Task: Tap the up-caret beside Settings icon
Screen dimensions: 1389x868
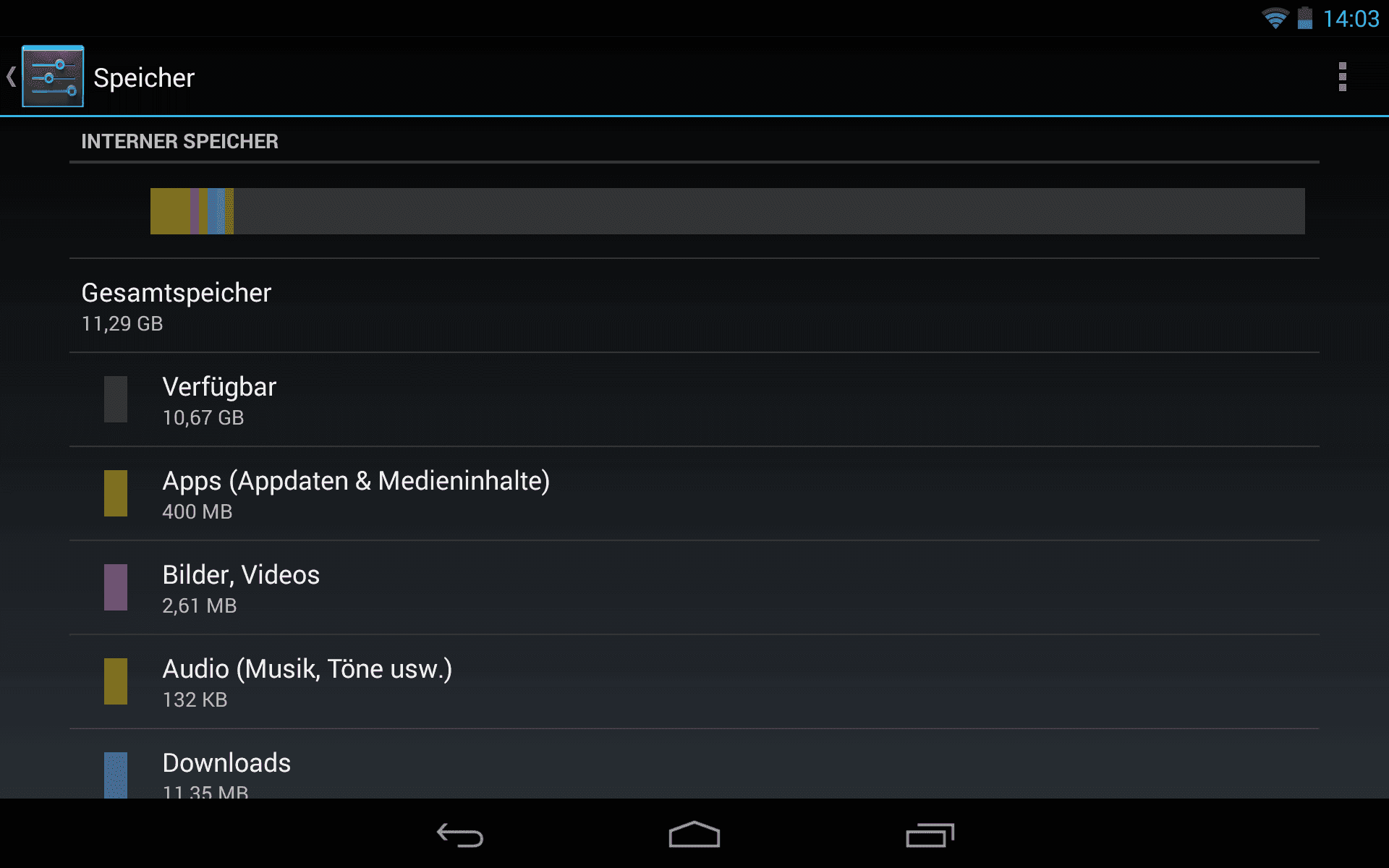Action: 11,77
